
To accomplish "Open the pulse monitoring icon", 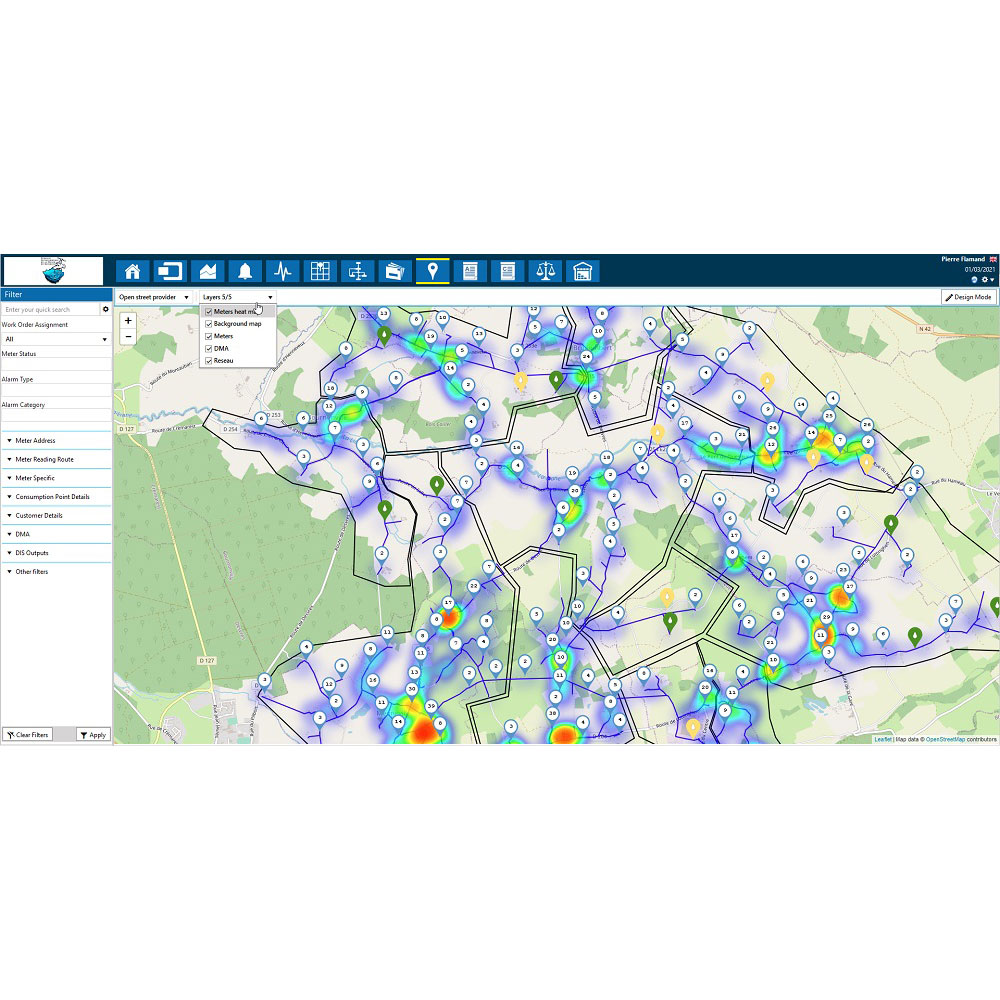I will click(x=283, y=271).
